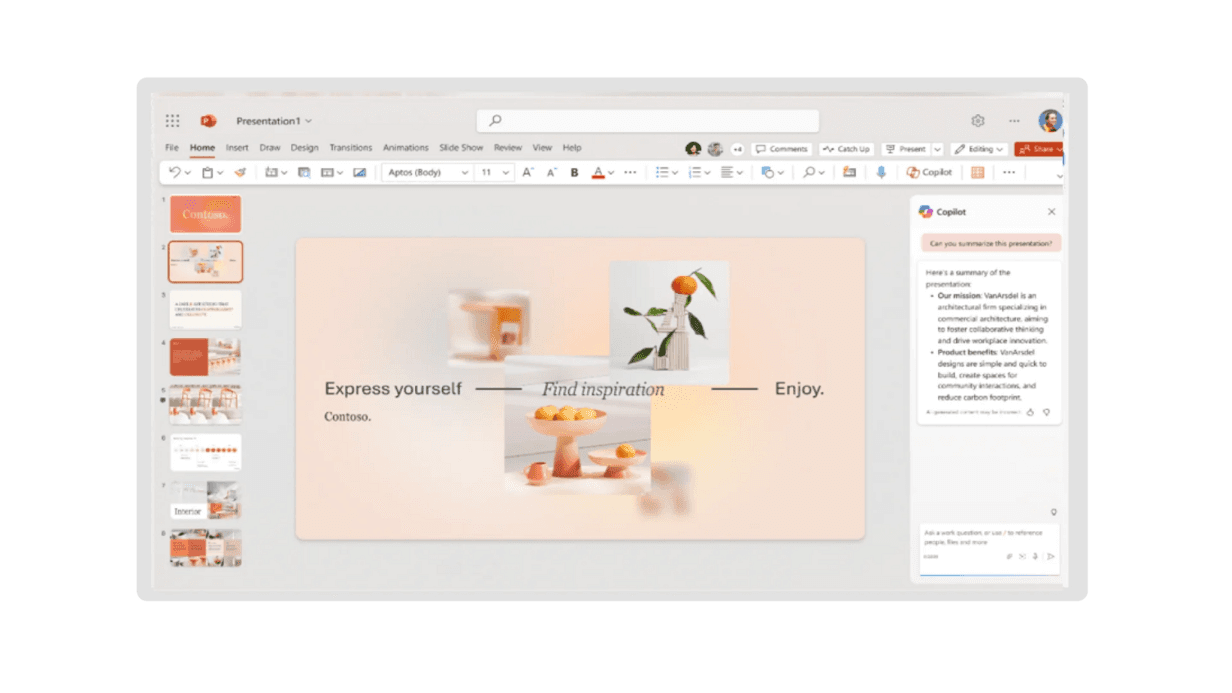The width and height of the screenshot is (1232, 693).
Task: Click the Dictate microphone icon in ribbon
Action: coord(881,173)
